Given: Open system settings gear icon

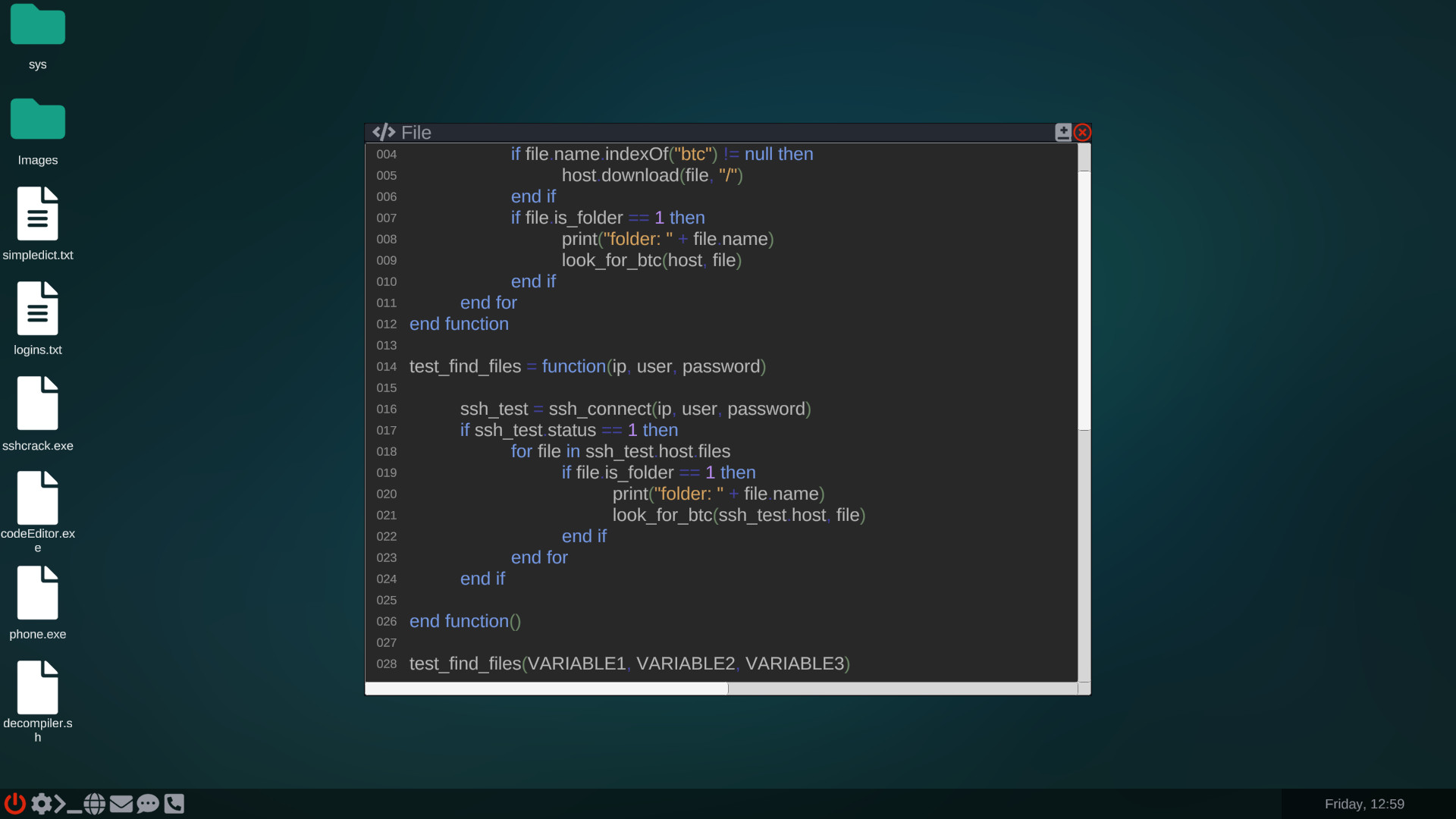Looking at the screenshot, I should coord(43,804).
